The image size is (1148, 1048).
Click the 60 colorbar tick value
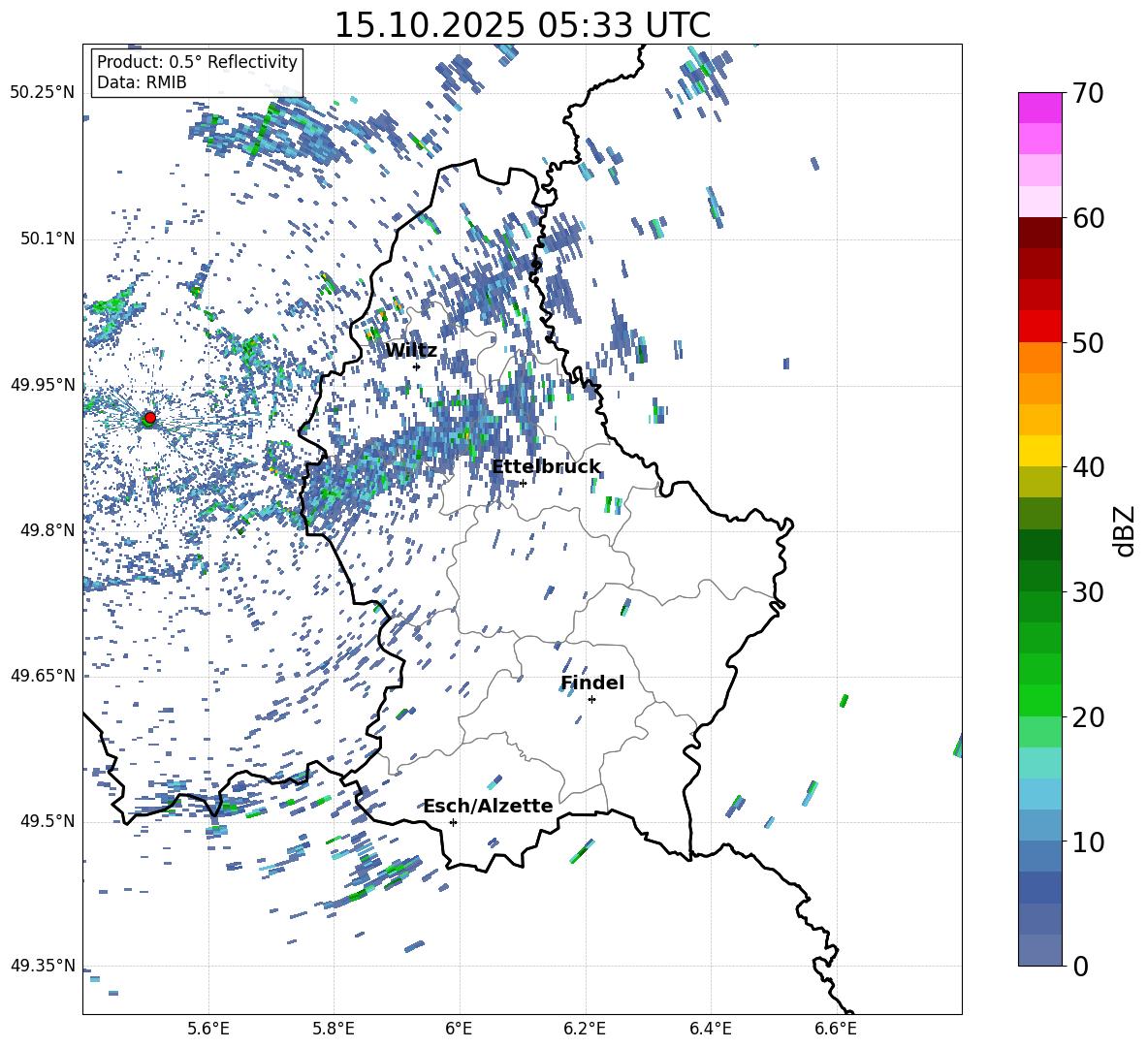1088,218
